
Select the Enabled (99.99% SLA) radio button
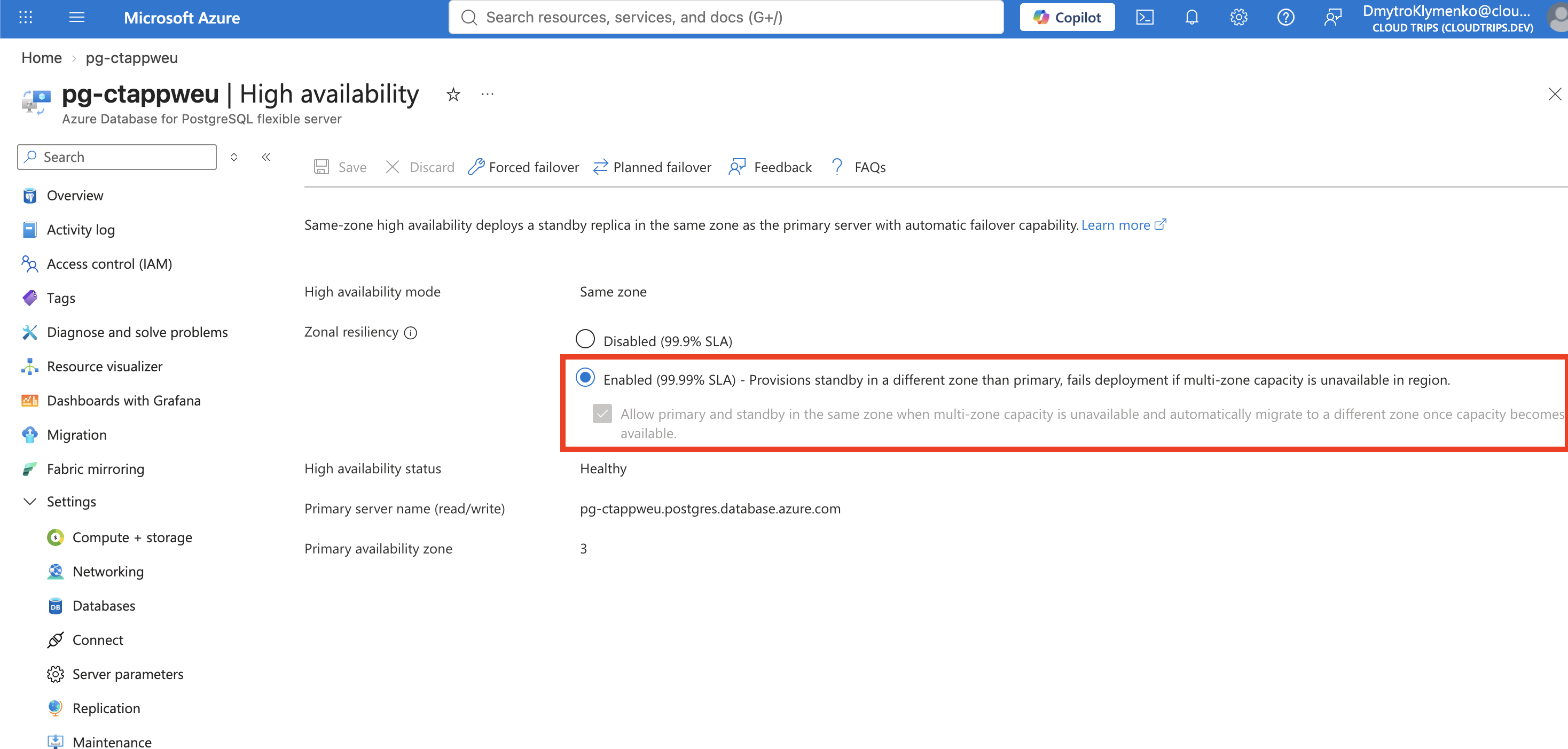(x=585, y=378)
